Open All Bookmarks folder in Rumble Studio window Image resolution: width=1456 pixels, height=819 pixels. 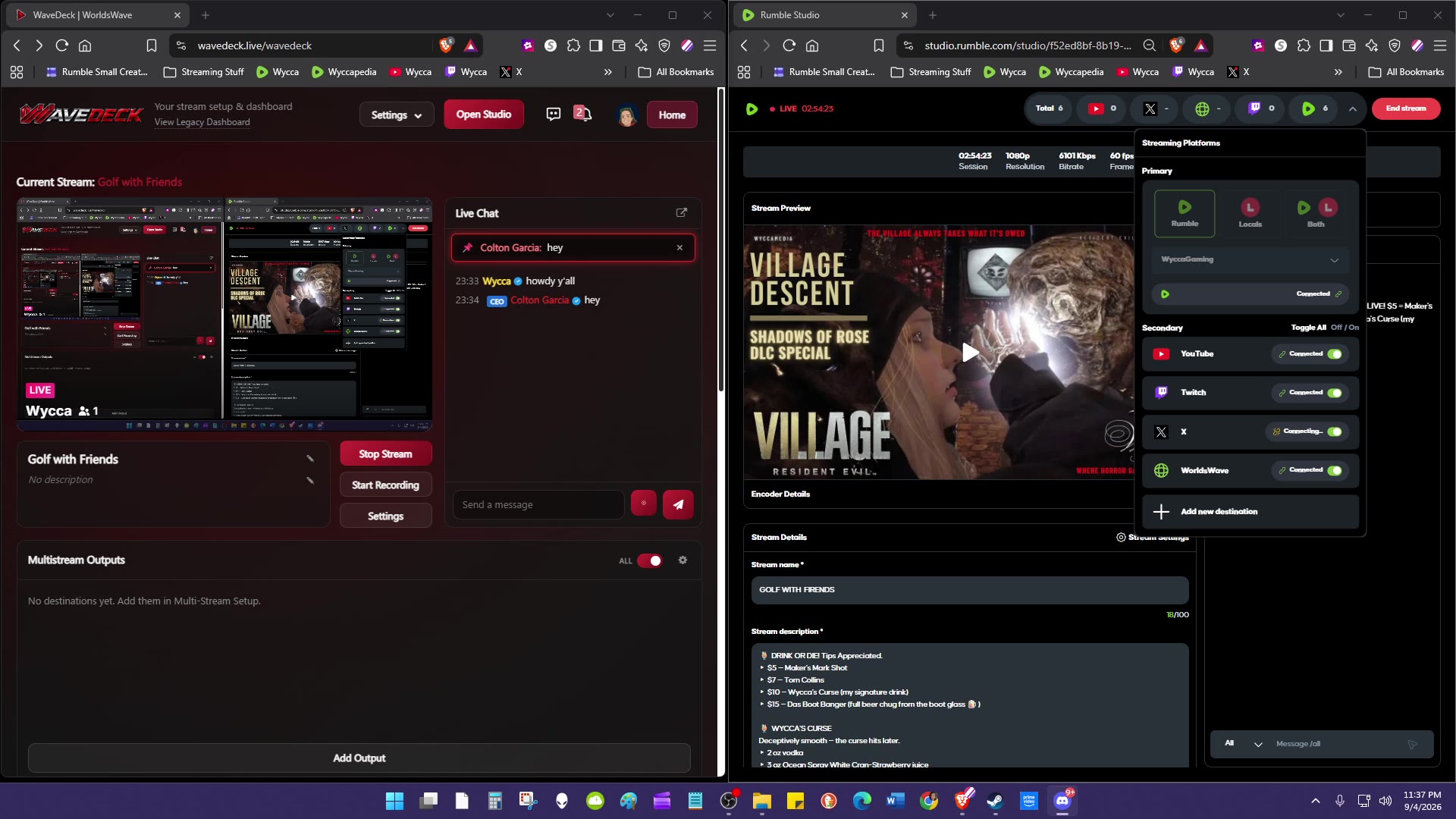coord(1407,72)
